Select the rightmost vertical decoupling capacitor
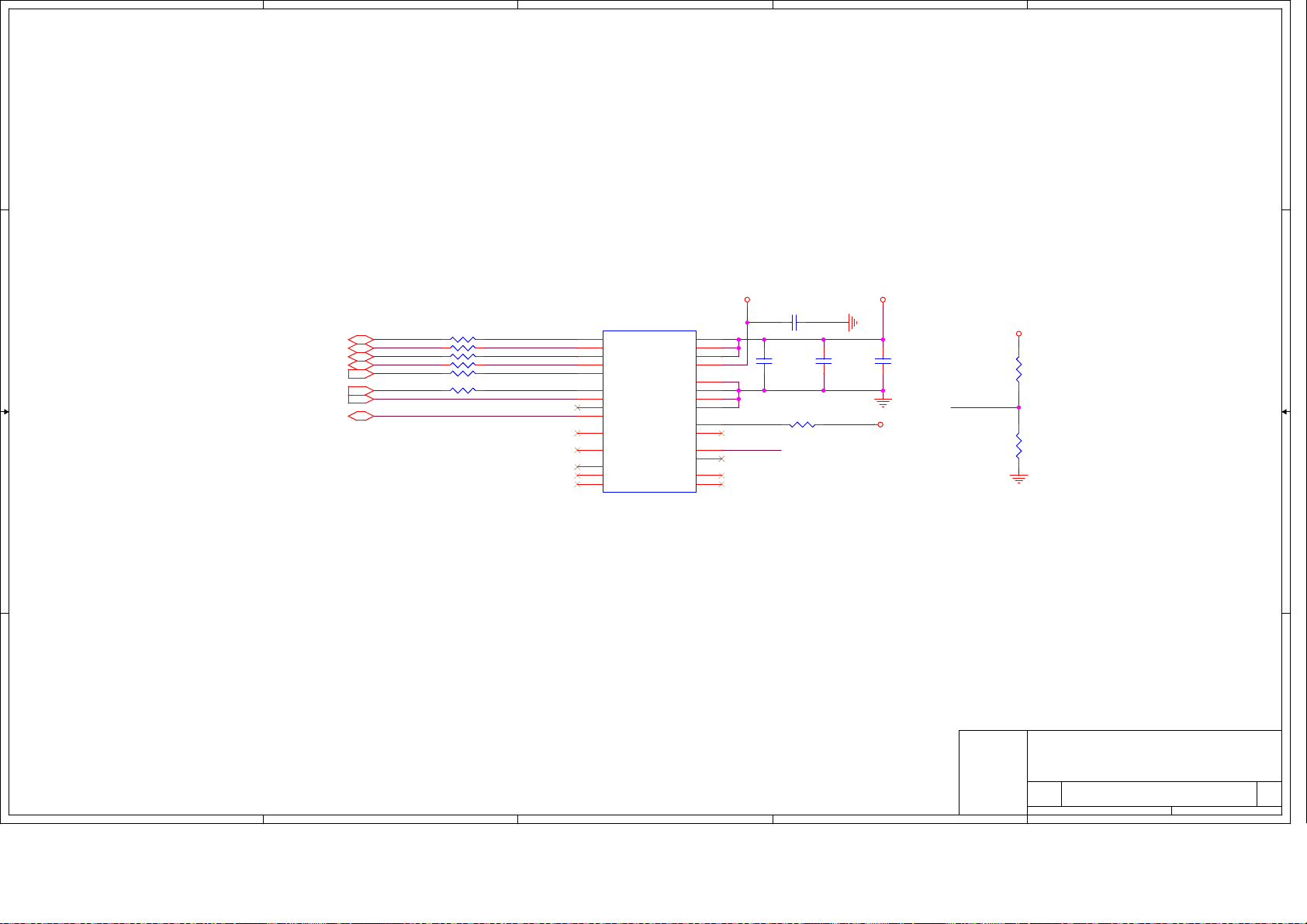The image size is (1307, 924). coord(883,362)
